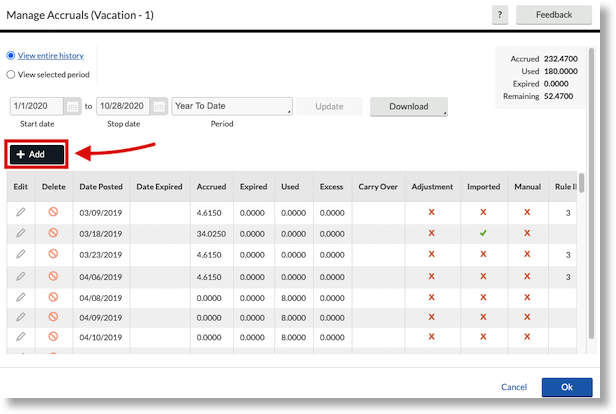The height and width of the screenshot is (414, 616).
Task: Click the View entire history link
Action: (51, 55)
